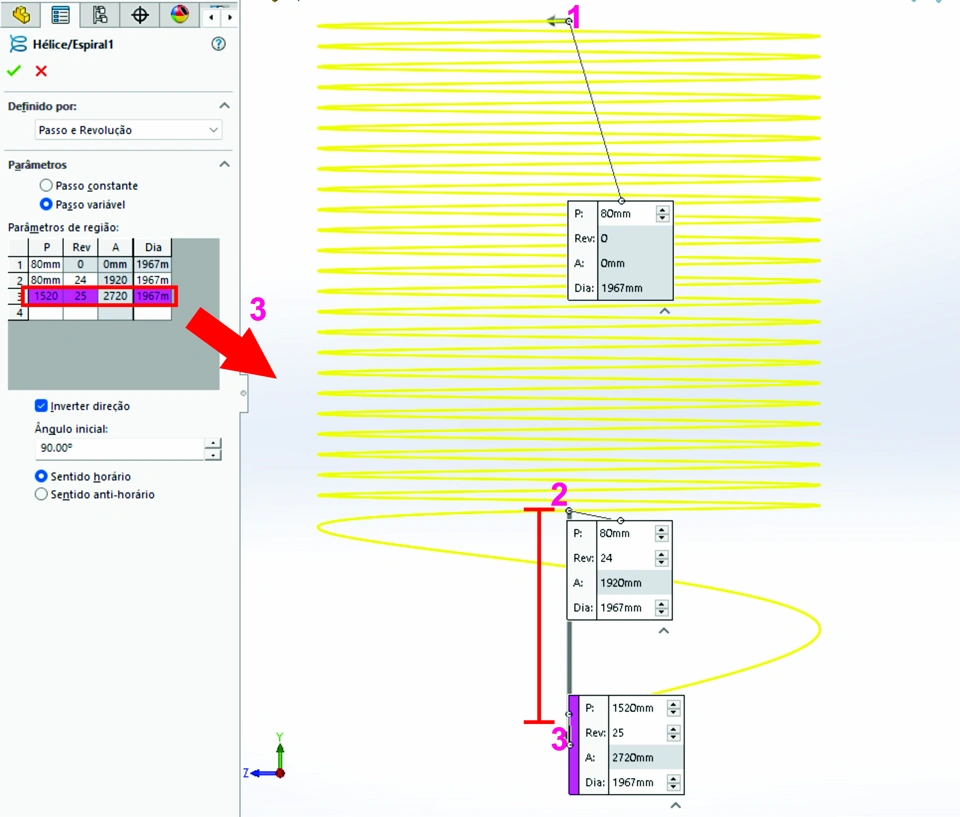The image size is (960, 817).
Task: Toggle the Inverter direção checkbox
Action: pos(41,405)
